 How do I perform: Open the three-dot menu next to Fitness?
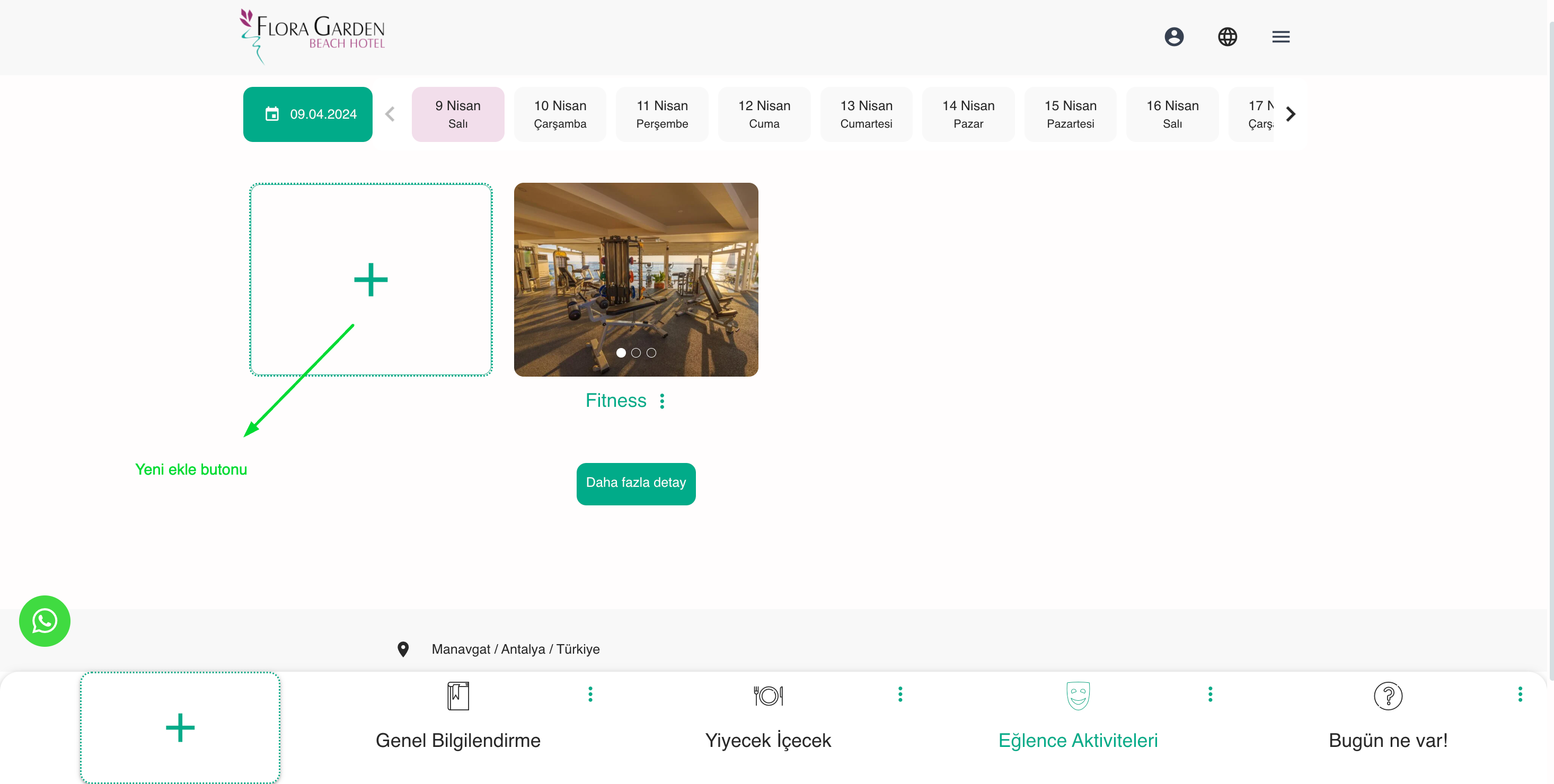[662, 401]
